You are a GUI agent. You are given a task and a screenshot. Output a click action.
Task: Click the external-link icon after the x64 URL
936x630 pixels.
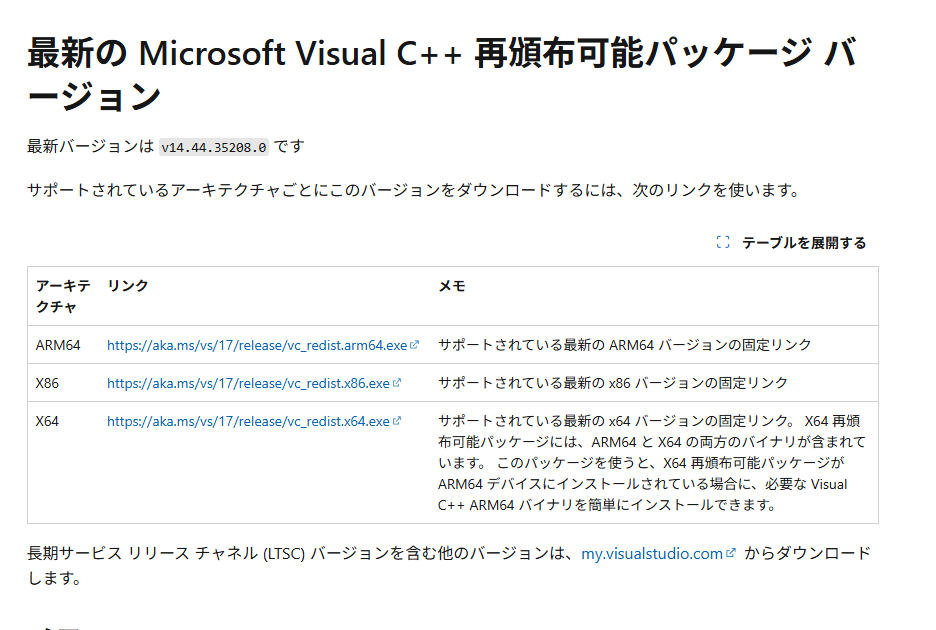tap(396, 421)
